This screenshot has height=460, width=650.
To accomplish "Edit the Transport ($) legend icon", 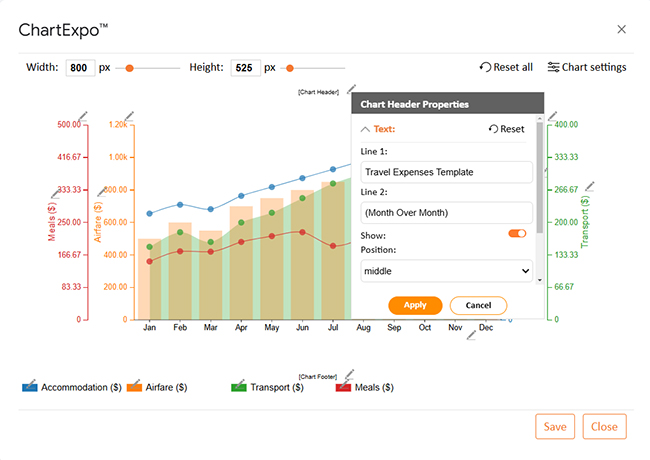I will [x=239, y=386].
